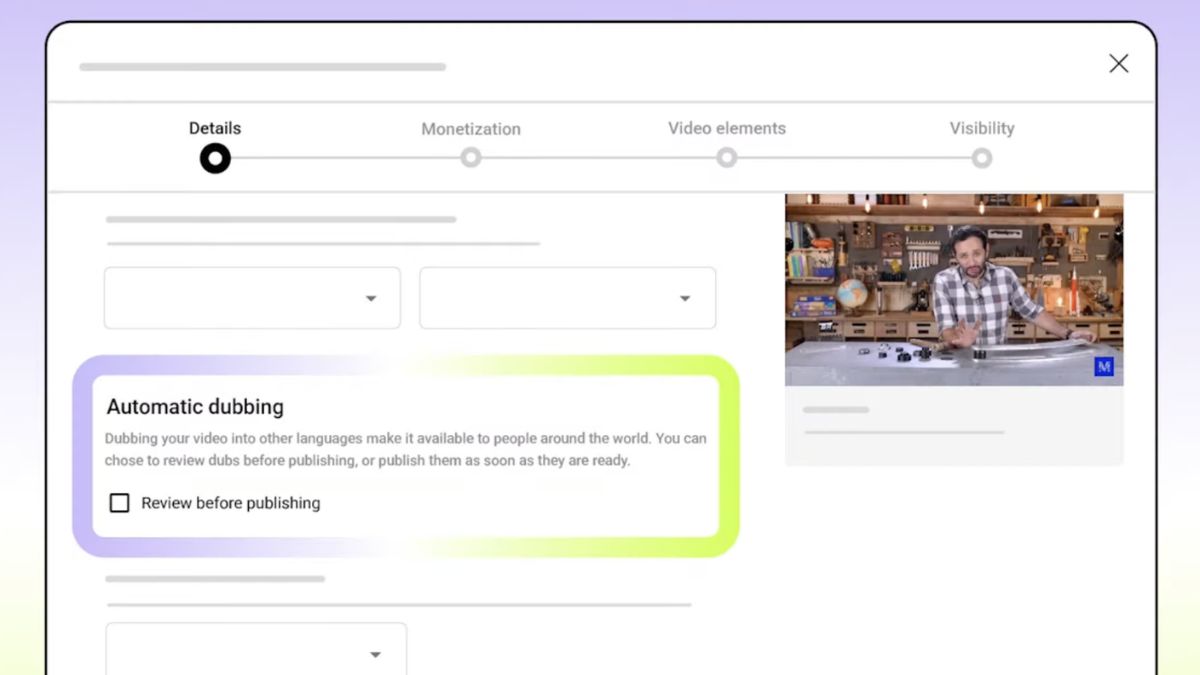Close the upload dialog with the X
Screen dimensions: 1200x675
(x=1118, y=63)
